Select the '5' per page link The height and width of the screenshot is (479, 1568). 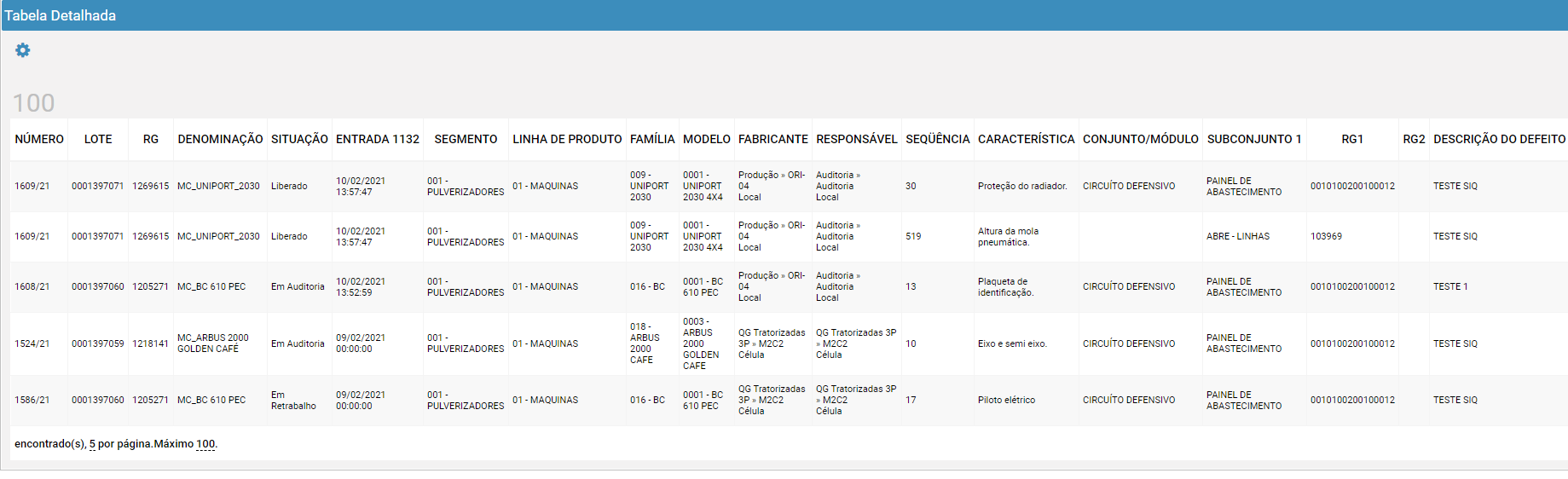click(92, 444)
